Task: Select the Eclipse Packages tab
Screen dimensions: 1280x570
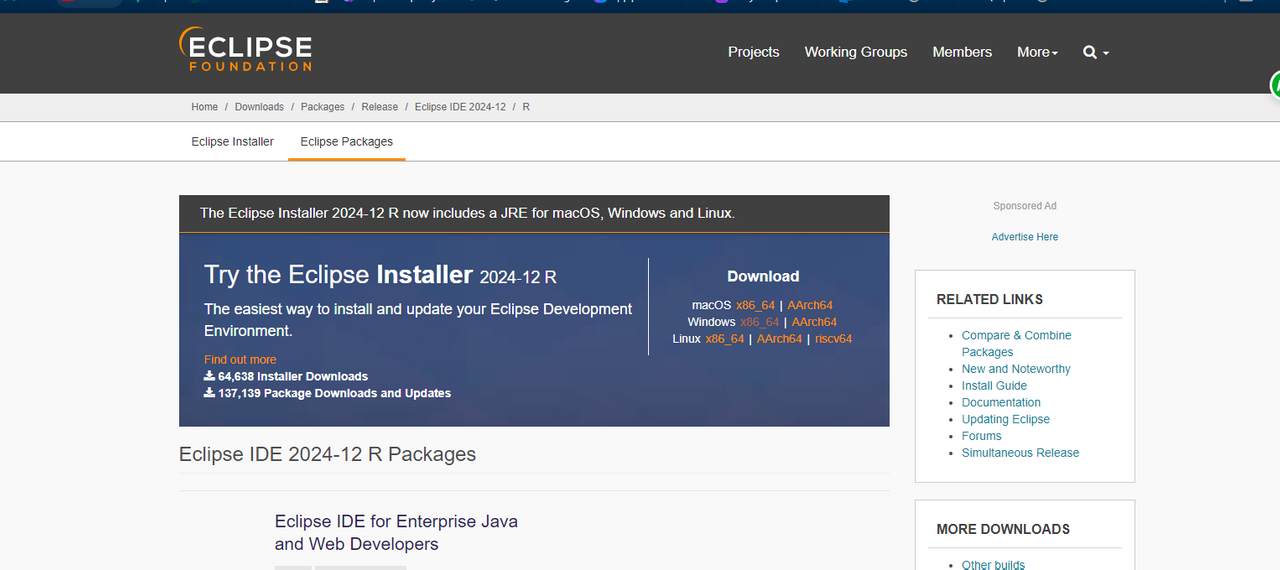Action: (x=347, y=142)
